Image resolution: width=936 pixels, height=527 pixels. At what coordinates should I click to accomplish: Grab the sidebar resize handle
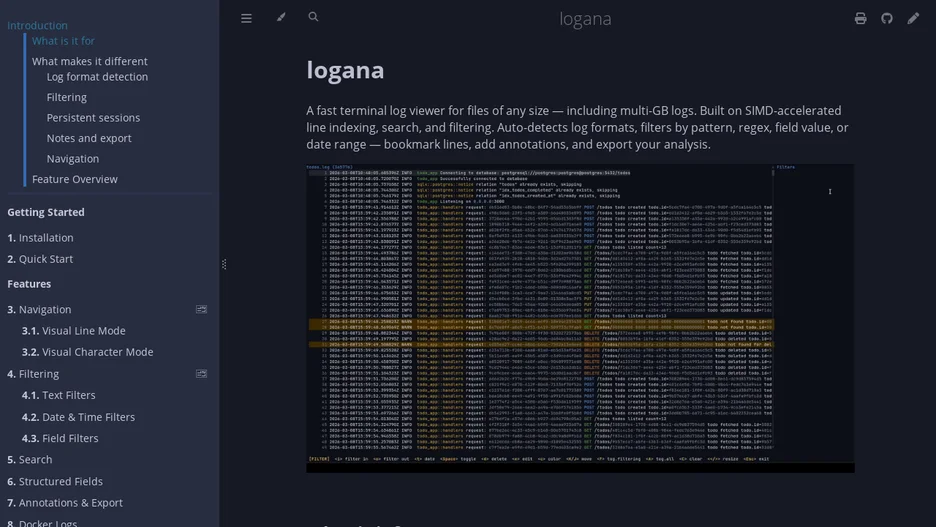(223, 264)
